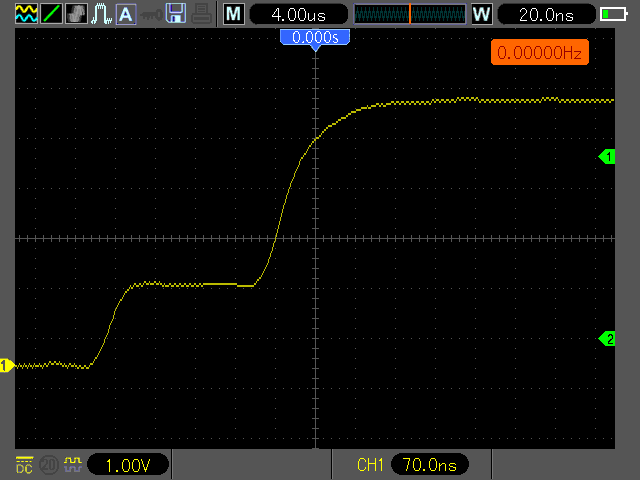Click the 1.00V vertical scale value
The width and height of the screenshot is (640, 480).
[128, 464]
